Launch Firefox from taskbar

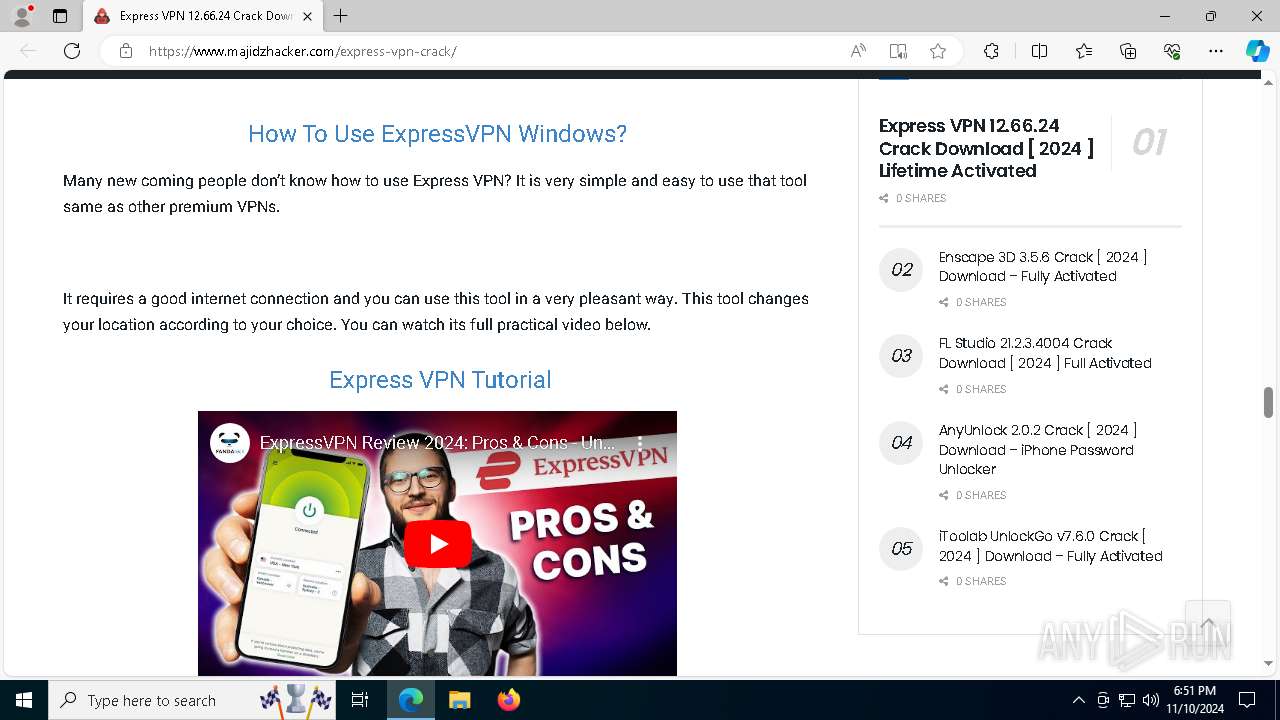[x=508, y=700]
